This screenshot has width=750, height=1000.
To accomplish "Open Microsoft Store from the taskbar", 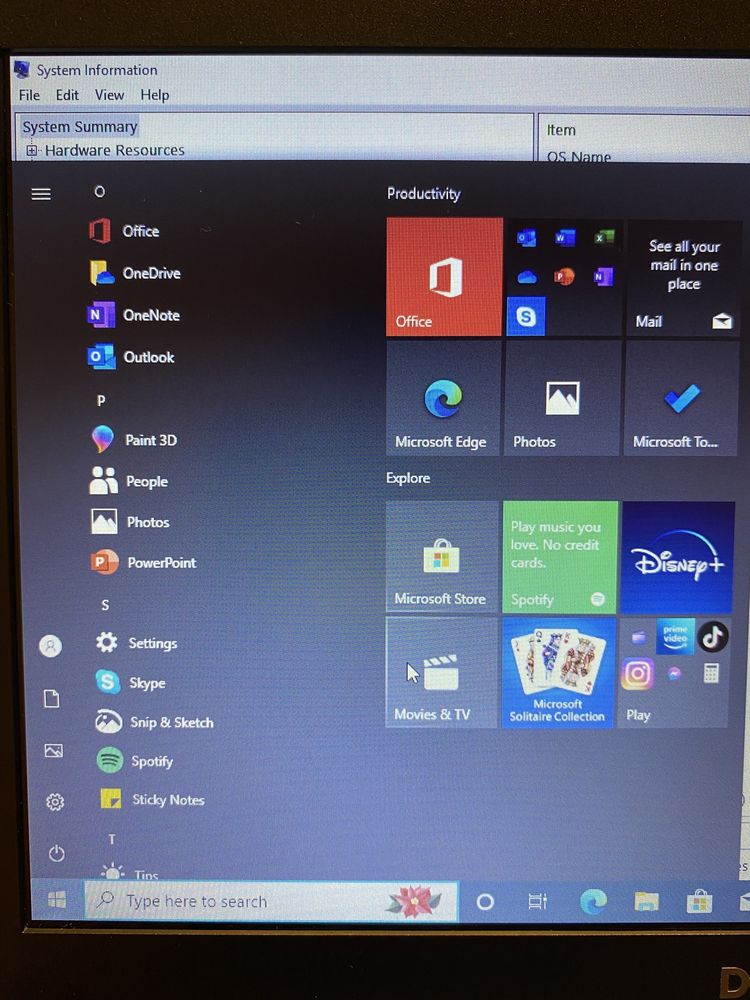I will pyautogui.click(x=699, y=902).
